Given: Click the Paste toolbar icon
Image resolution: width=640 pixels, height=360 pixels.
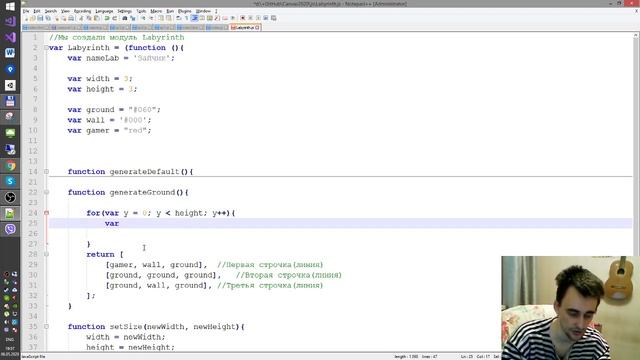Looking at the screenshot, I should (x=97, y=18).
